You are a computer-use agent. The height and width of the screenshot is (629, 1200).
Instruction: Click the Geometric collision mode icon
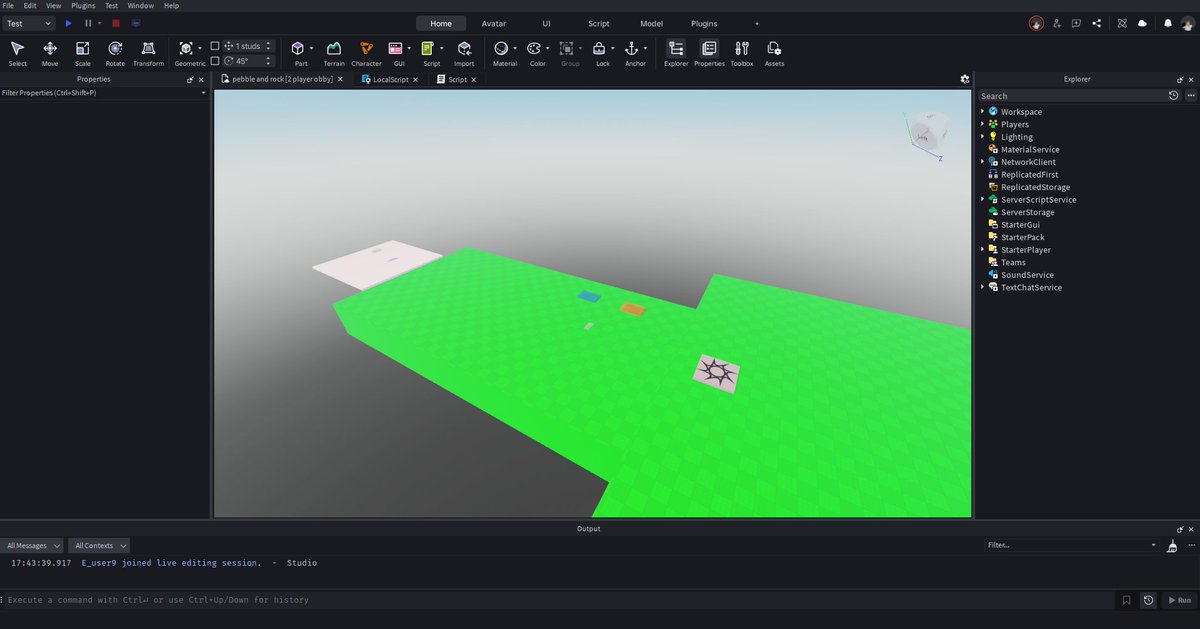(x=186, y=48)
